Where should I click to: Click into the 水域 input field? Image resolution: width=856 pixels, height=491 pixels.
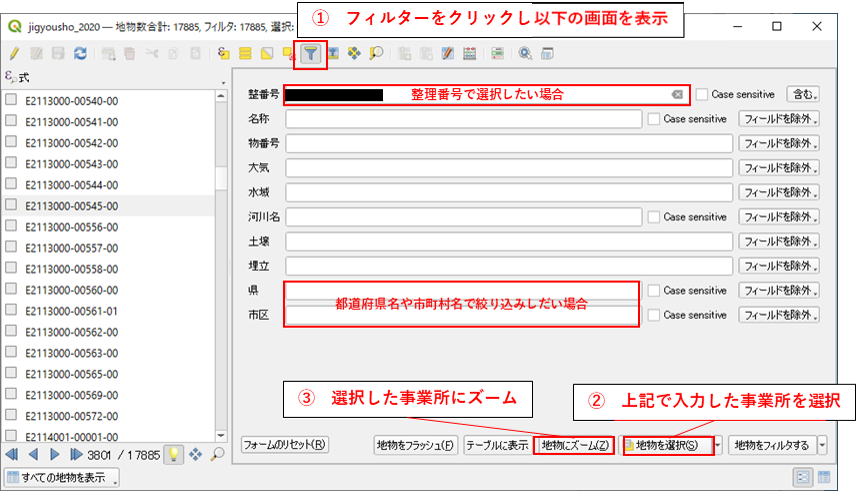coord(509,193)
